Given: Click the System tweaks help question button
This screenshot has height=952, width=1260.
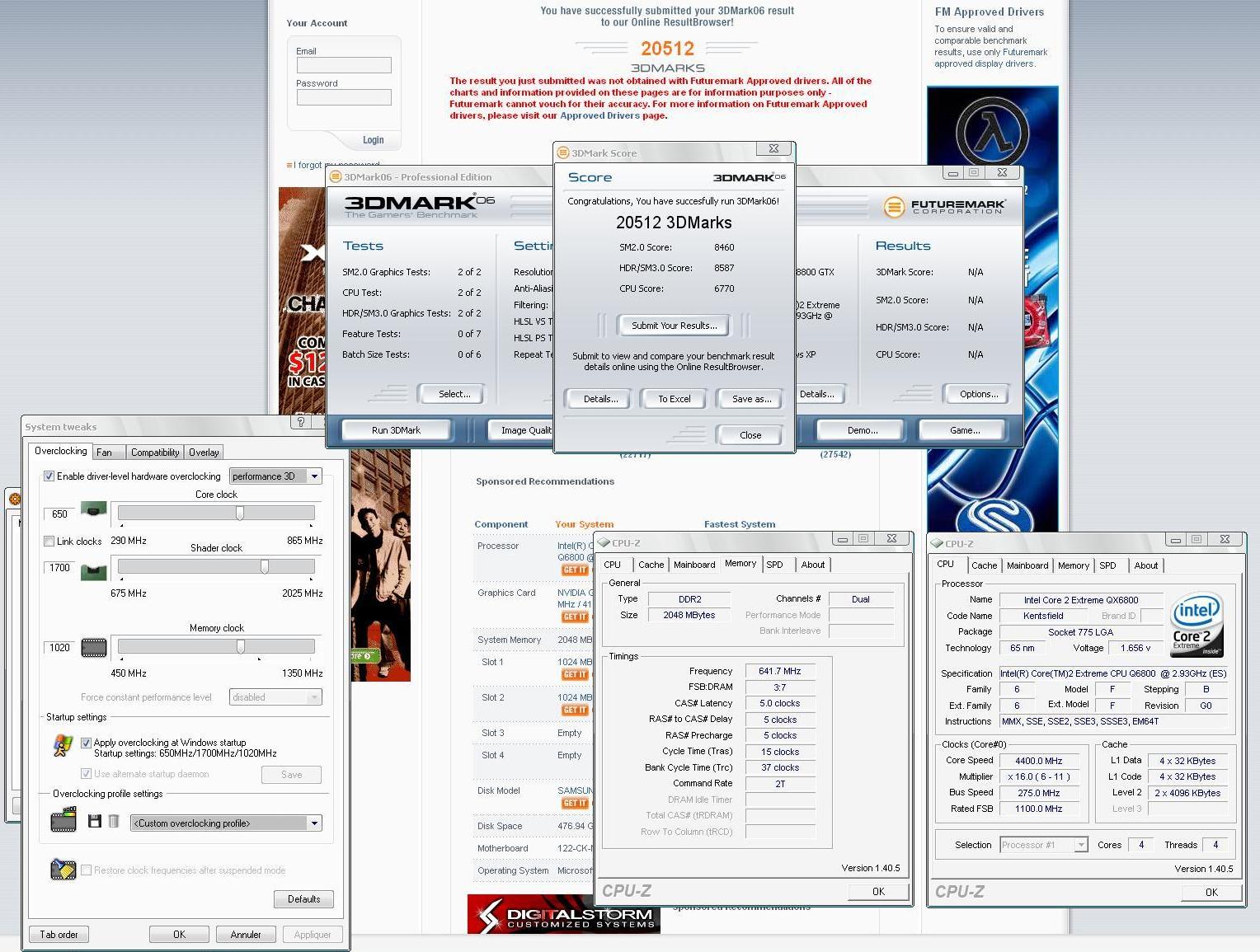Looking at the screenshot, I should [301, 422].
